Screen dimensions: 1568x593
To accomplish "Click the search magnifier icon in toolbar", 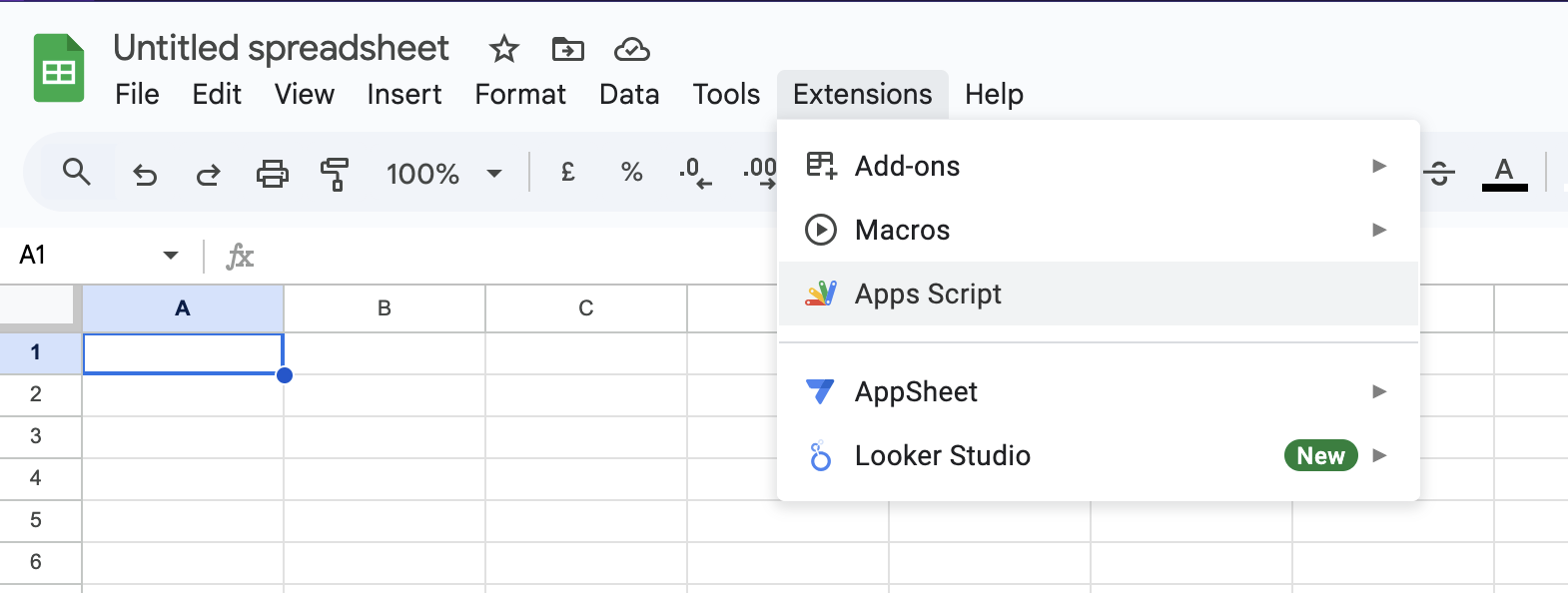I will (76, 173).
